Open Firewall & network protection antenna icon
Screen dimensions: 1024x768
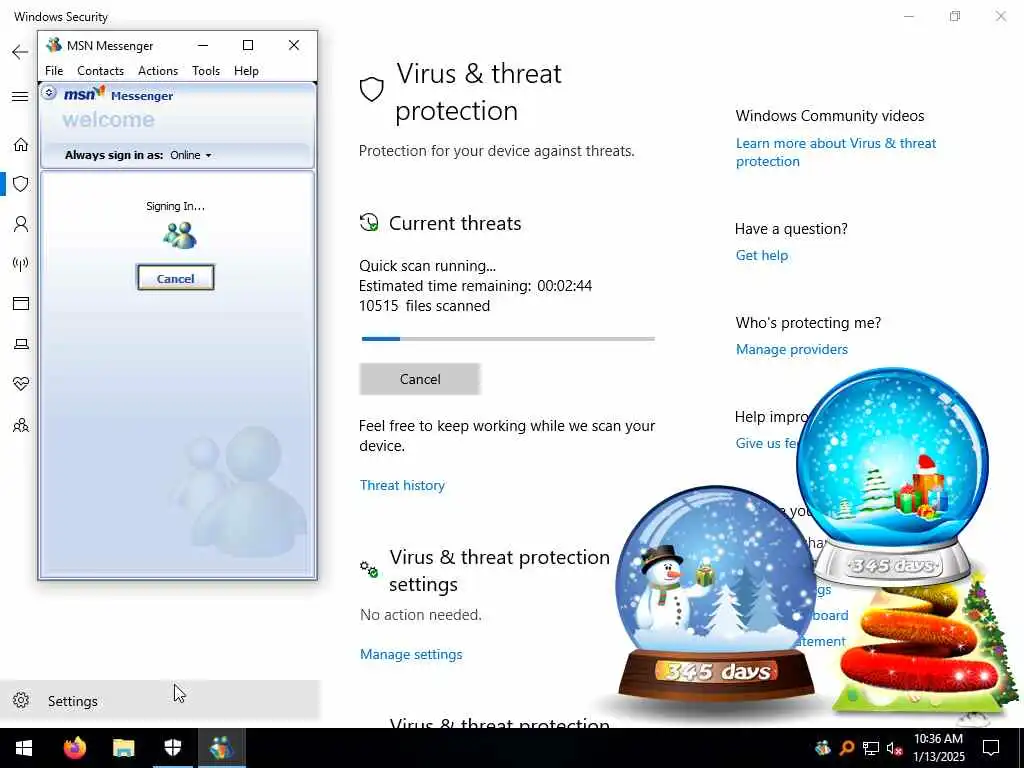[x=21, y=264]
